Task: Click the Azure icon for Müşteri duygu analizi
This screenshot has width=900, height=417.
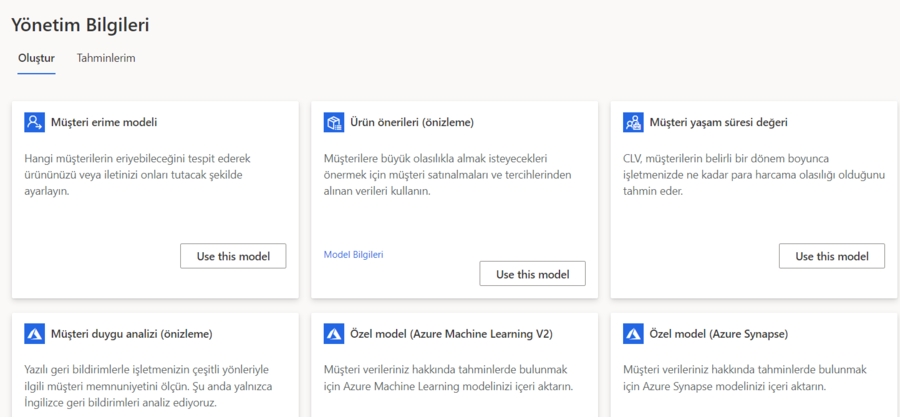Action: [x=34, y=333]
